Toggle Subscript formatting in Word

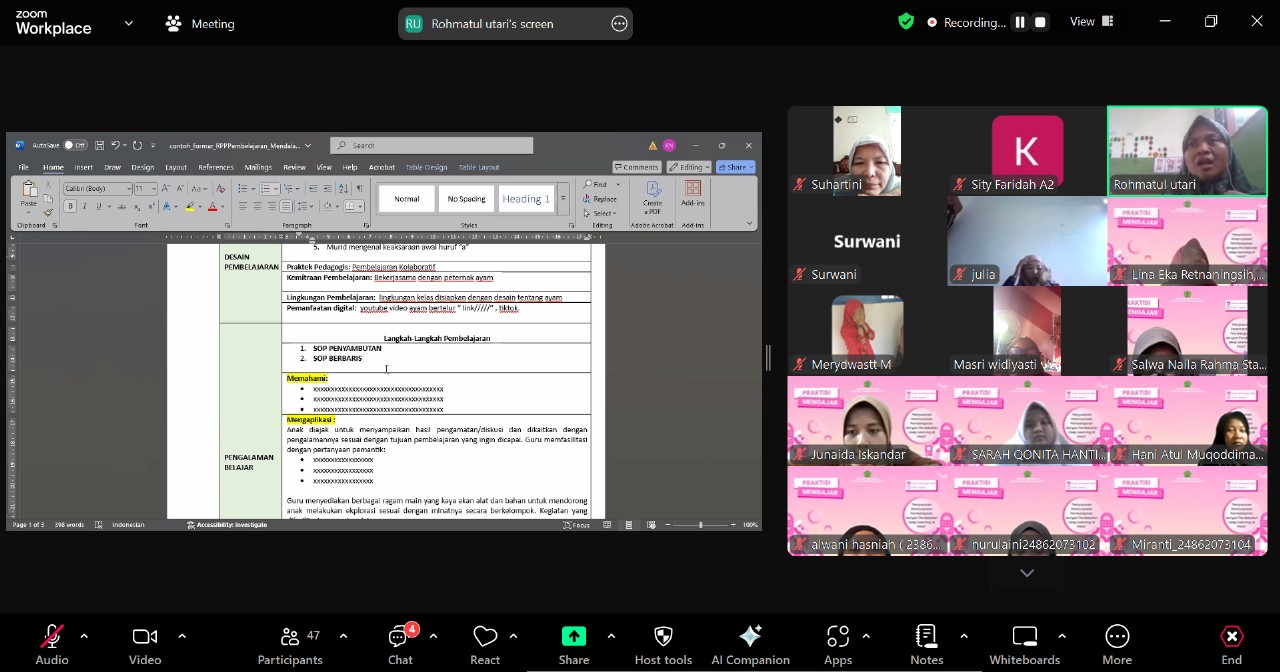click(137, 207)
